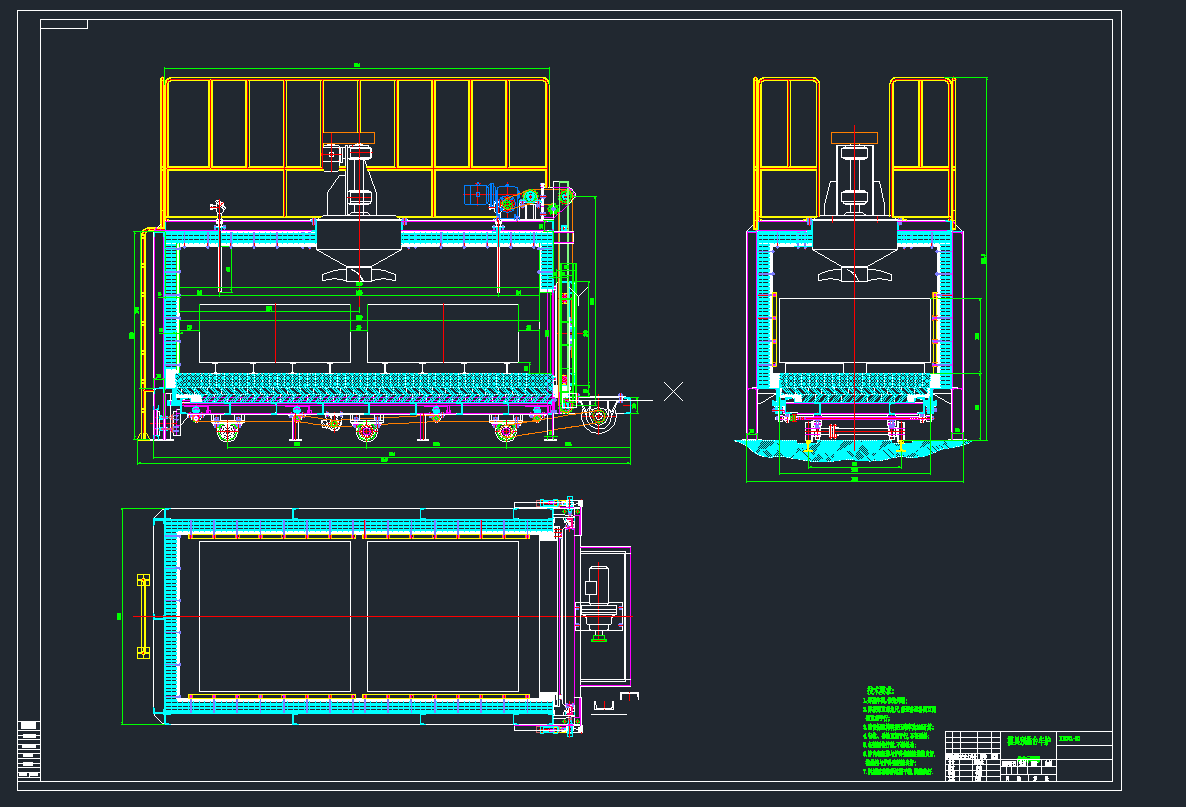Click the drawing number in the title block

click(x=1070, y=739)
